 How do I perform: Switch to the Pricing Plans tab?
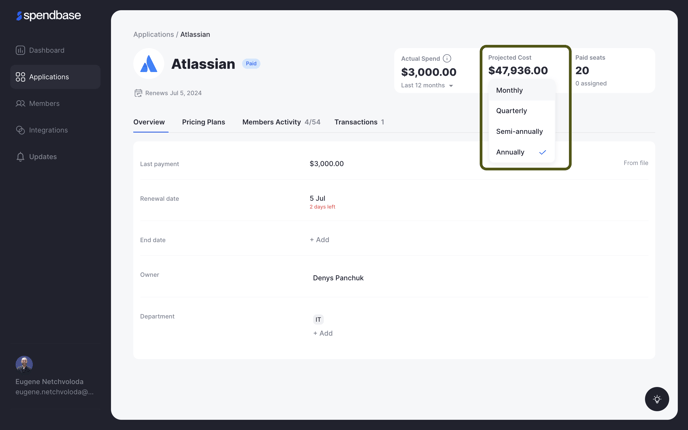tap(204, 122)
